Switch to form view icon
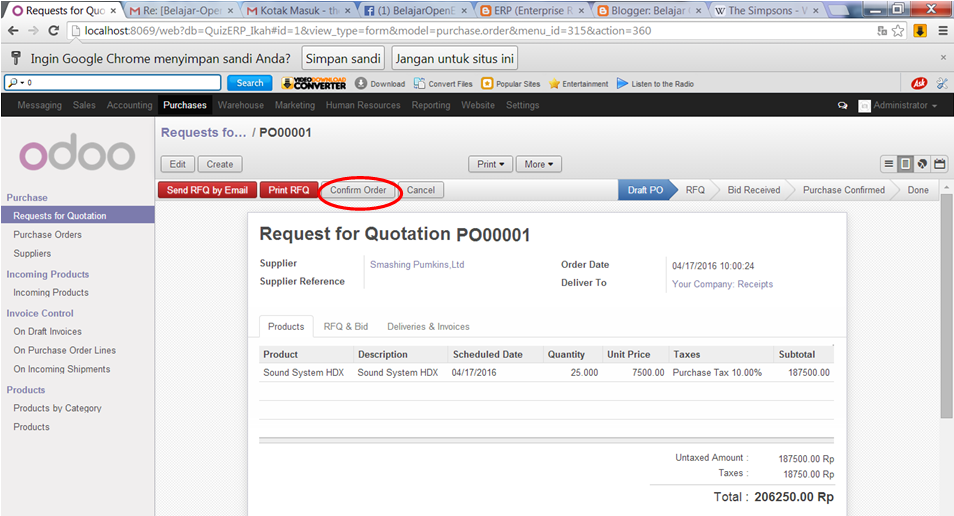 tap(905, 164)
